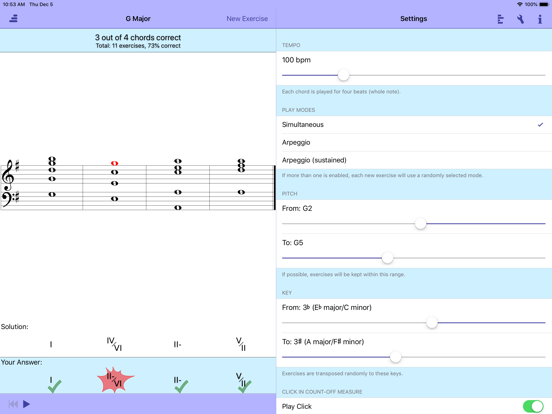Image resolution: width=552 pixels, height=414 pixels.
Task: Open the statistics bar chart icon
Action: point(500,19)
